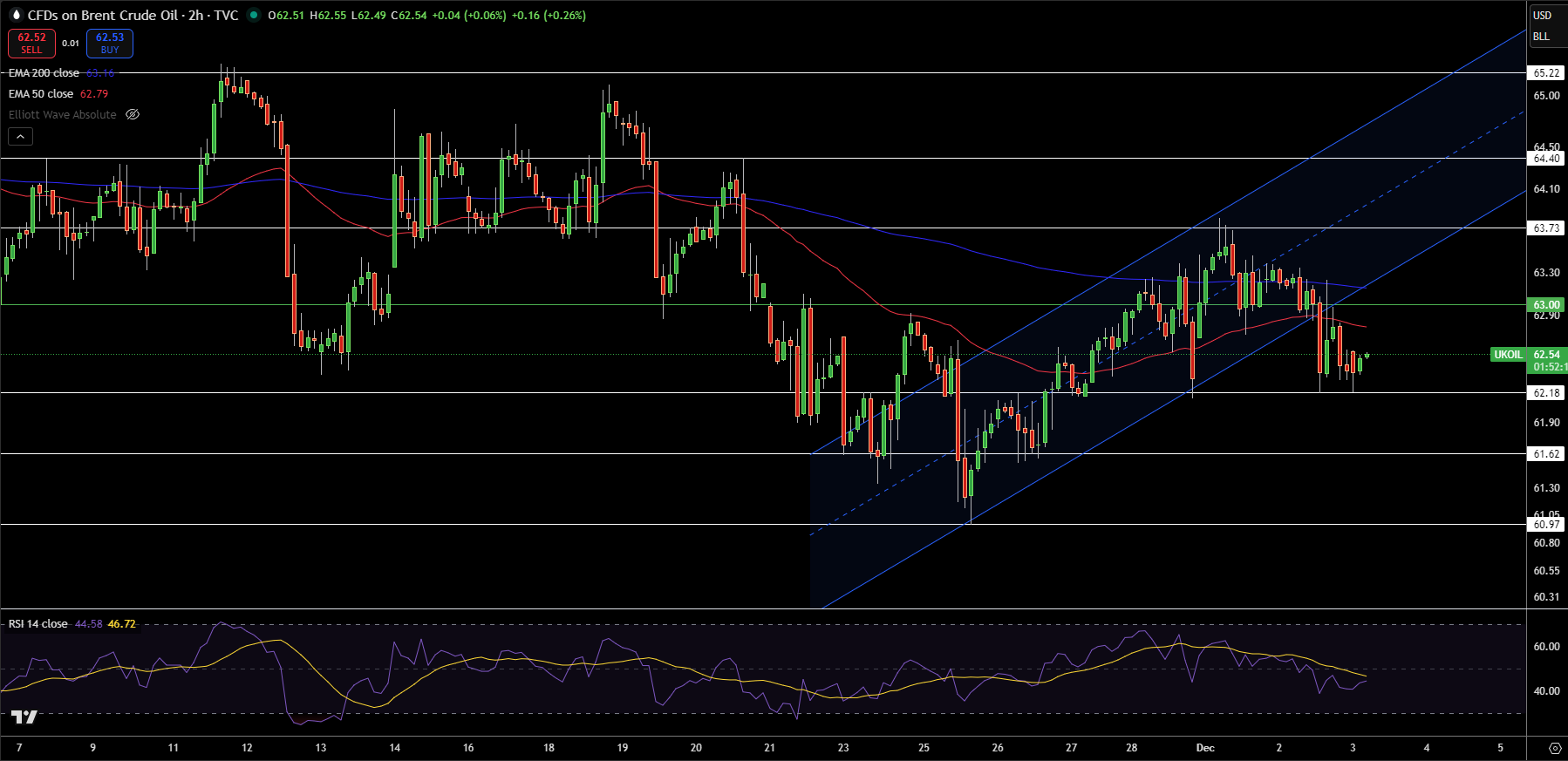Click the UKOIL symbol tag on price axis
This screenshot has width=1568, height=761.
click(x=1508, y=355)
